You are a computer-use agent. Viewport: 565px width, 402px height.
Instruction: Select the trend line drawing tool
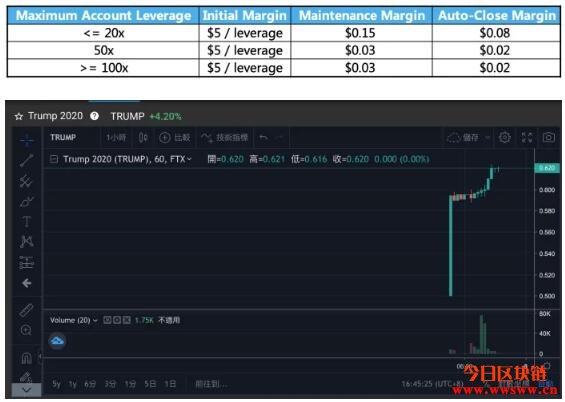27,160
